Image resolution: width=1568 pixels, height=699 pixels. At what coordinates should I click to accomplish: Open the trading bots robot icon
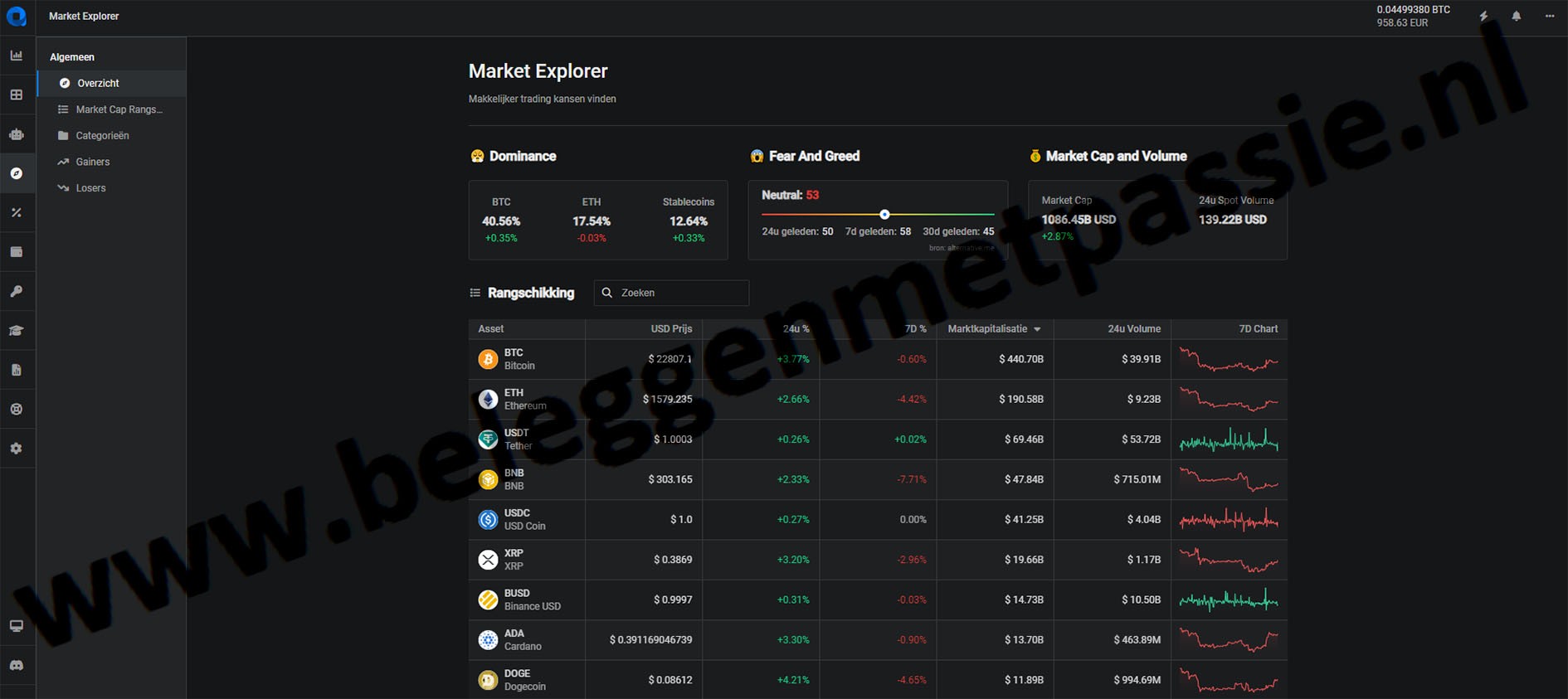(17, 134)
